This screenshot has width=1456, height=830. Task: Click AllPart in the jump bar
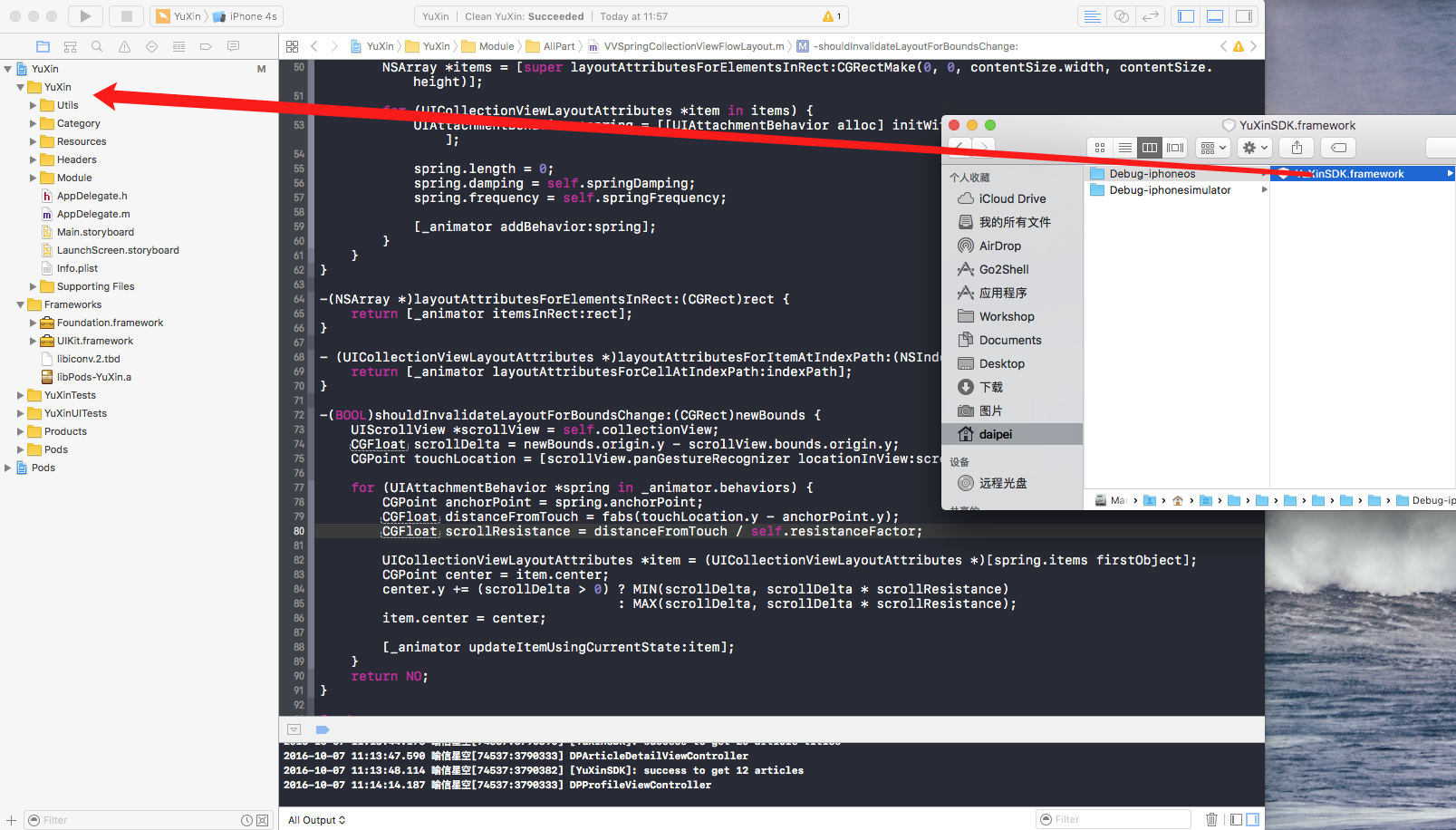click(551, 46)
